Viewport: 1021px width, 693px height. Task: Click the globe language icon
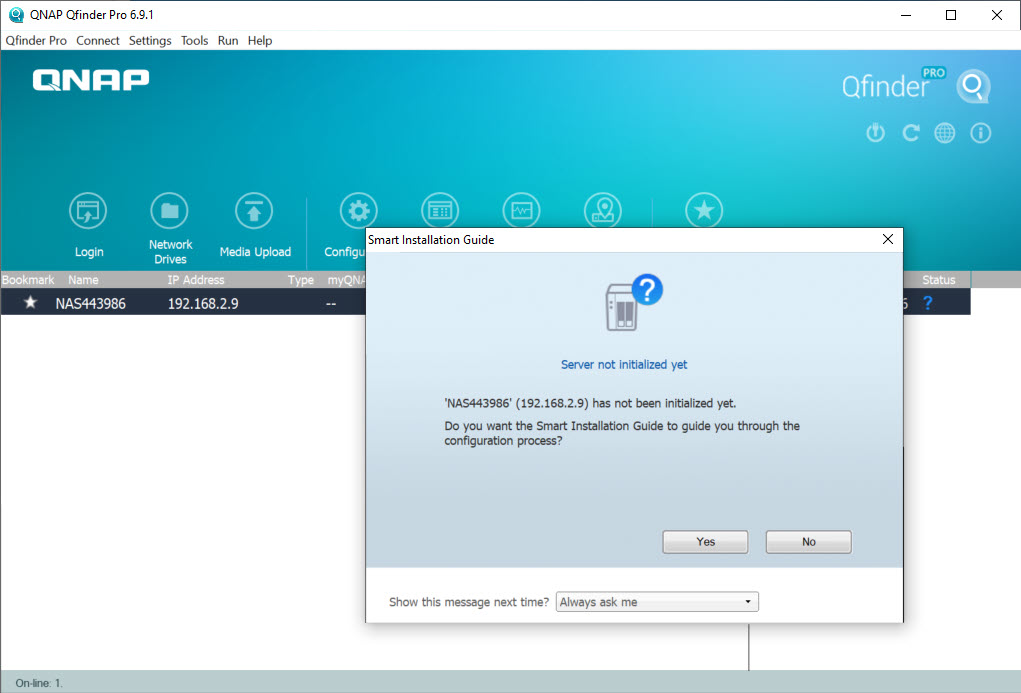tap(945, 133)
